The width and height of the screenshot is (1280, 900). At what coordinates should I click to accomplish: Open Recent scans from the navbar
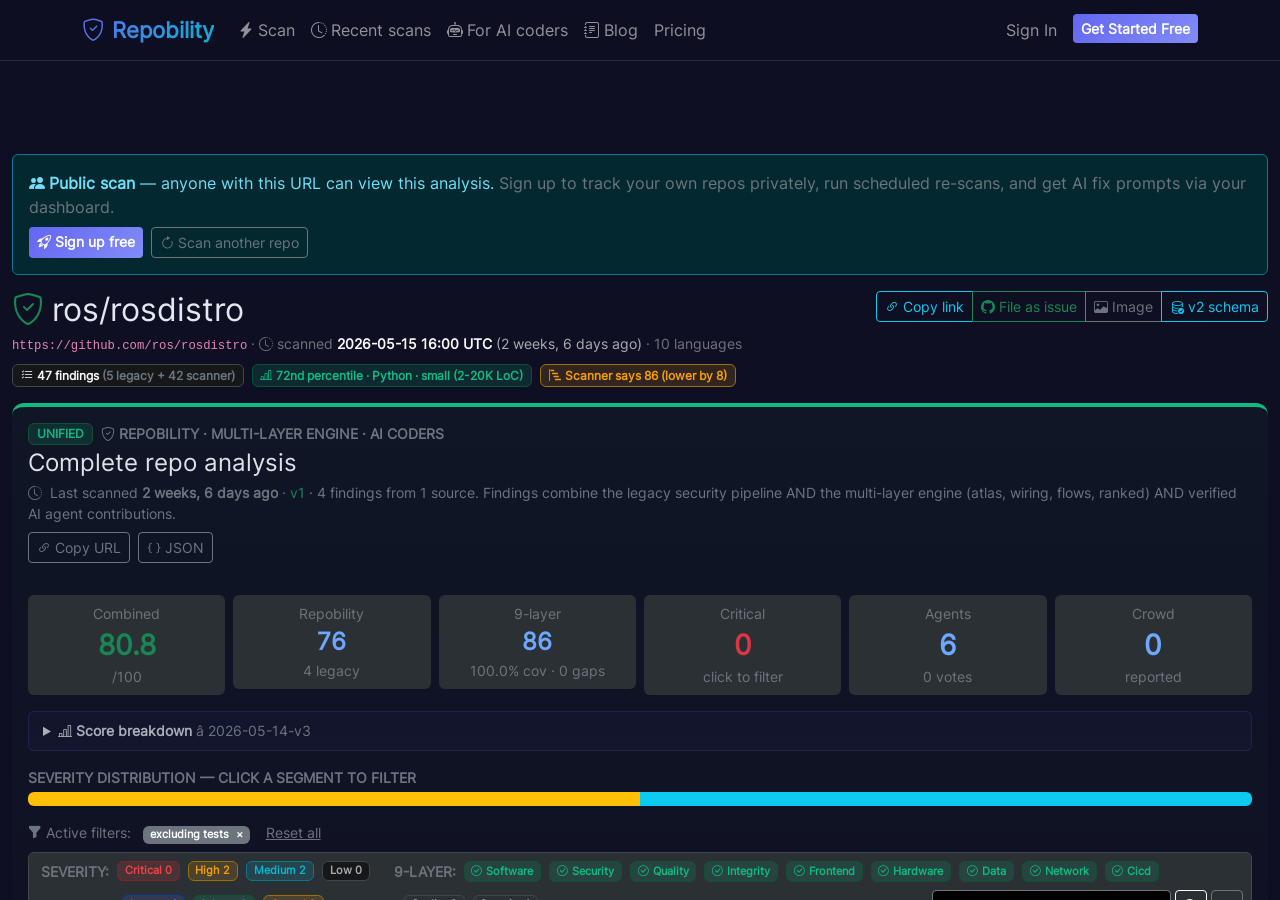(371, 30)
